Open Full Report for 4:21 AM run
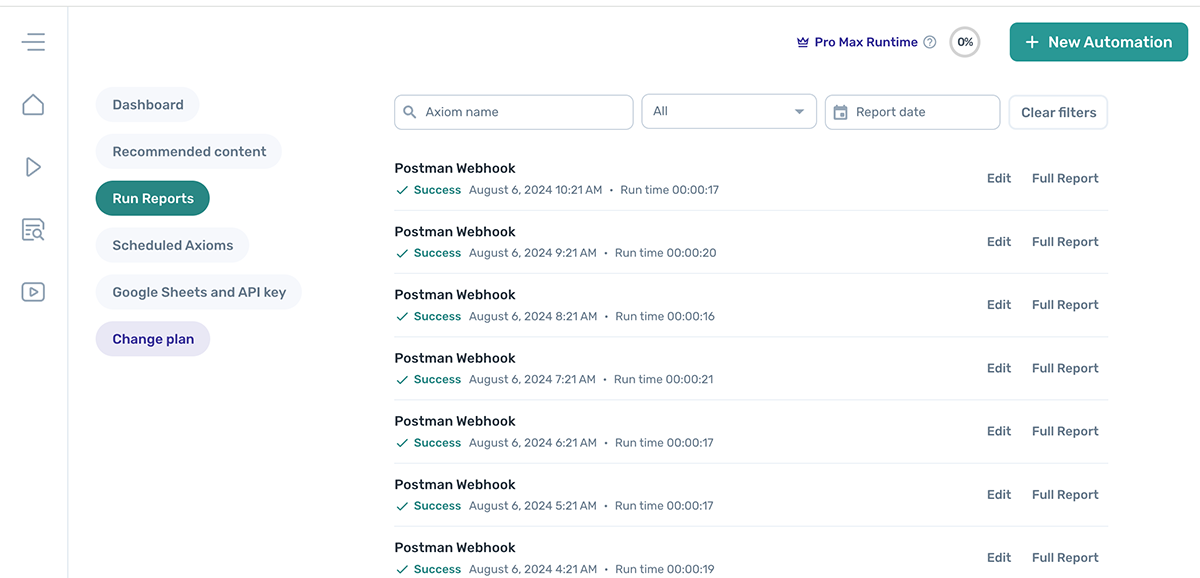This screenshot has height=578, width=1200. 1065,558
